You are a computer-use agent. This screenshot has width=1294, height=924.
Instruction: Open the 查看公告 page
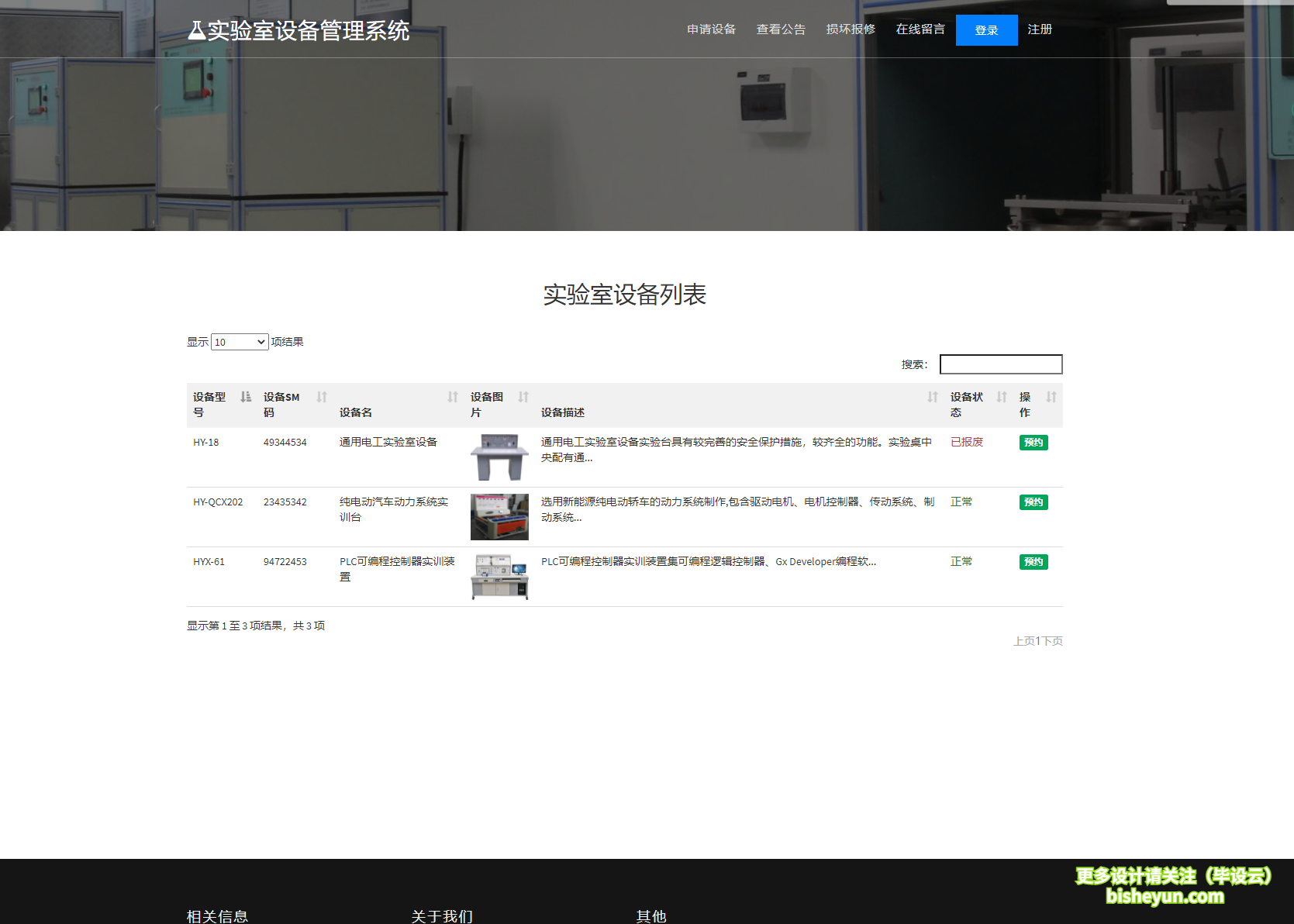781,29
